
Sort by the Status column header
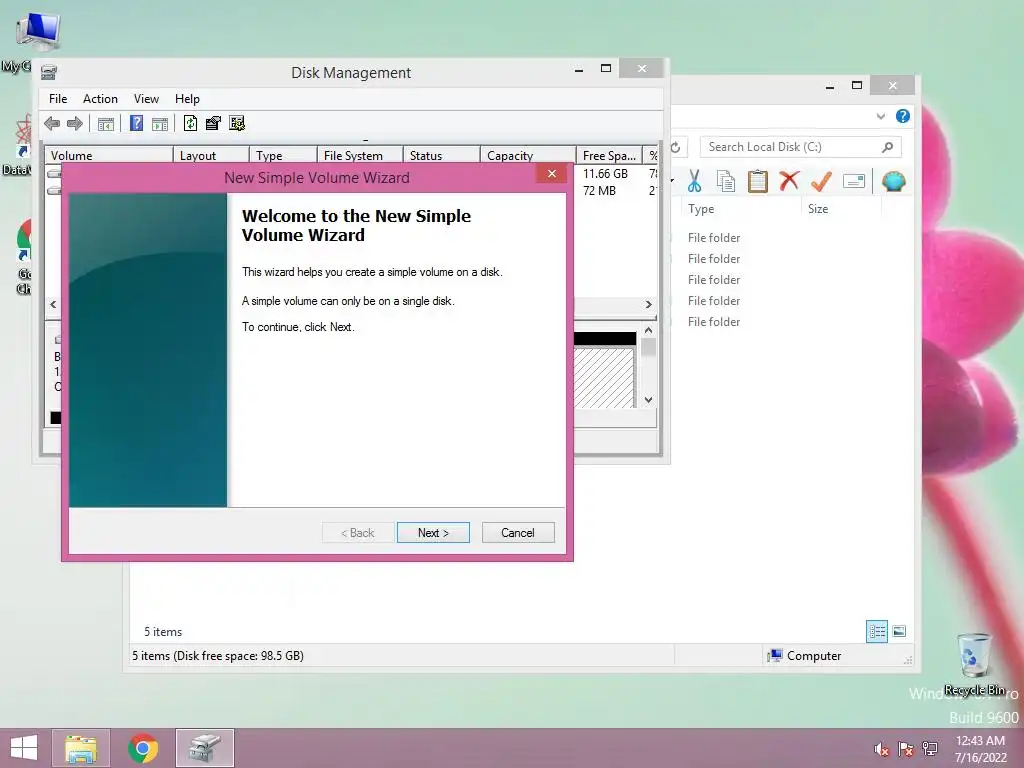(x=441, y=155)
